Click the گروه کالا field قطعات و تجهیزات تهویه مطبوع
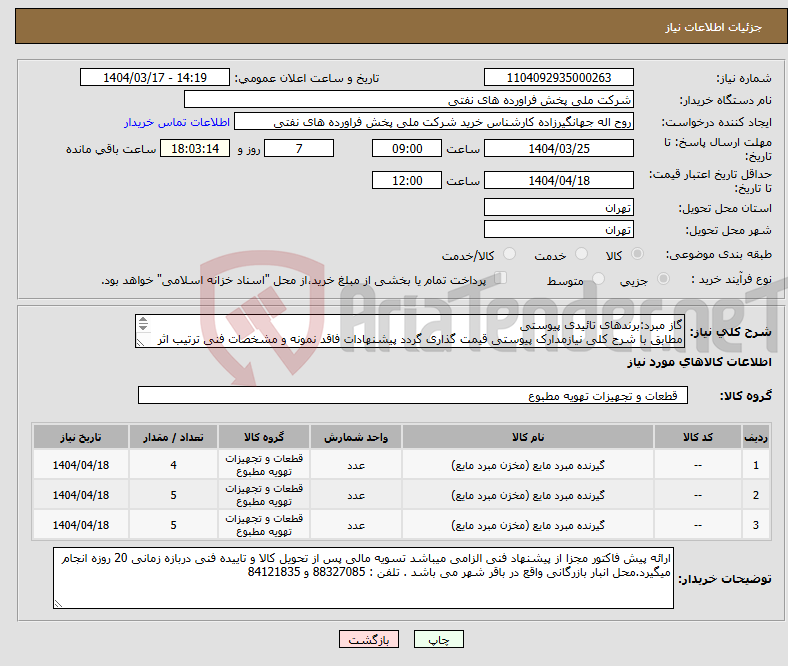The image size is (788, 666). click(x=413, y=395)
